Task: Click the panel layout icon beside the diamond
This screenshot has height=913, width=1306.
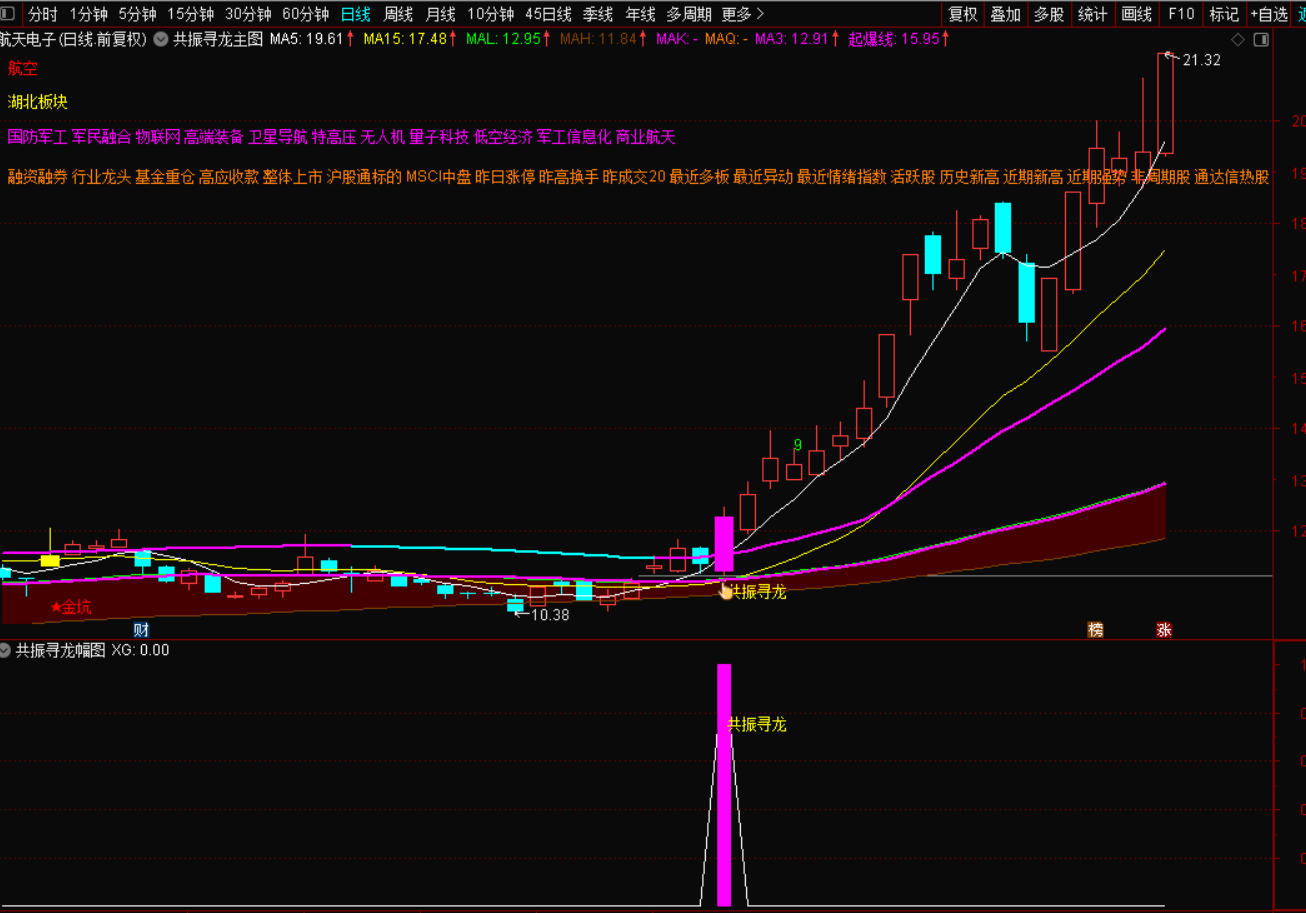Action: (x=1260, y=40)
